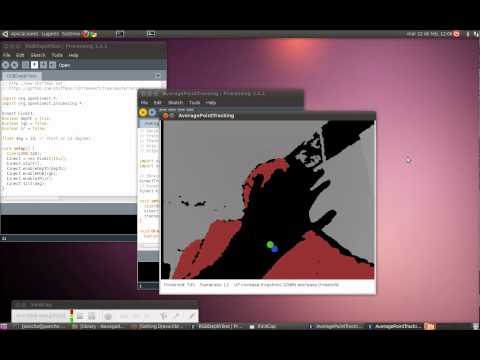Screen dimensions: 480x360
Task: Click black console area of RGBDepthTest window
Action: [x=69, y=224]
